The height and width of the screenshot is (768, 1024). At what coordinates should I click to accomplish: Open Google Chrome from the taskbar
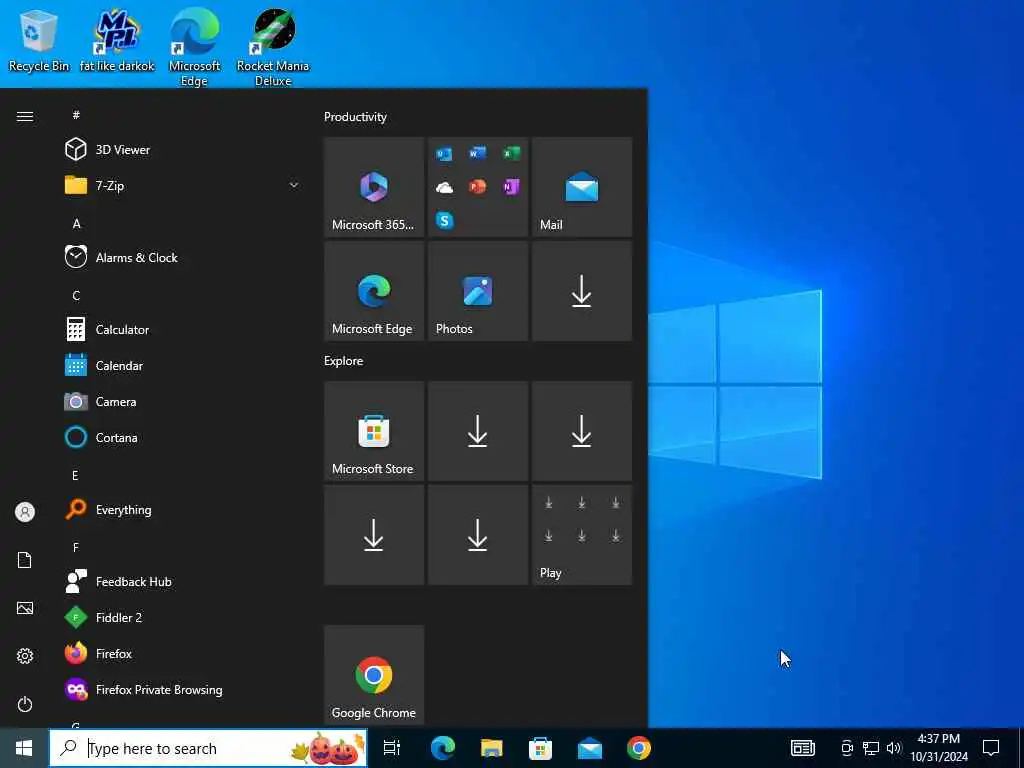(639, 748)
